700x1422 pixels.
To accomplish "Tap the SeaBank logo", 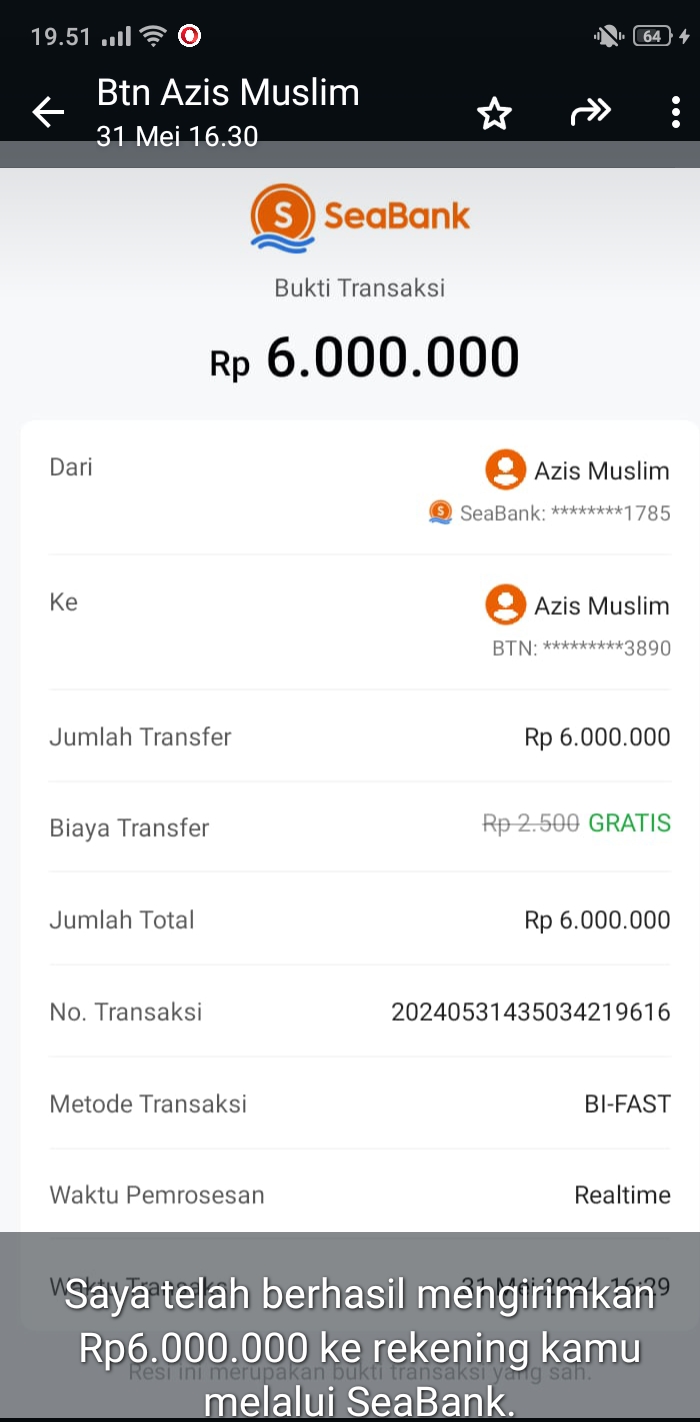I will [x=360, y=217].
